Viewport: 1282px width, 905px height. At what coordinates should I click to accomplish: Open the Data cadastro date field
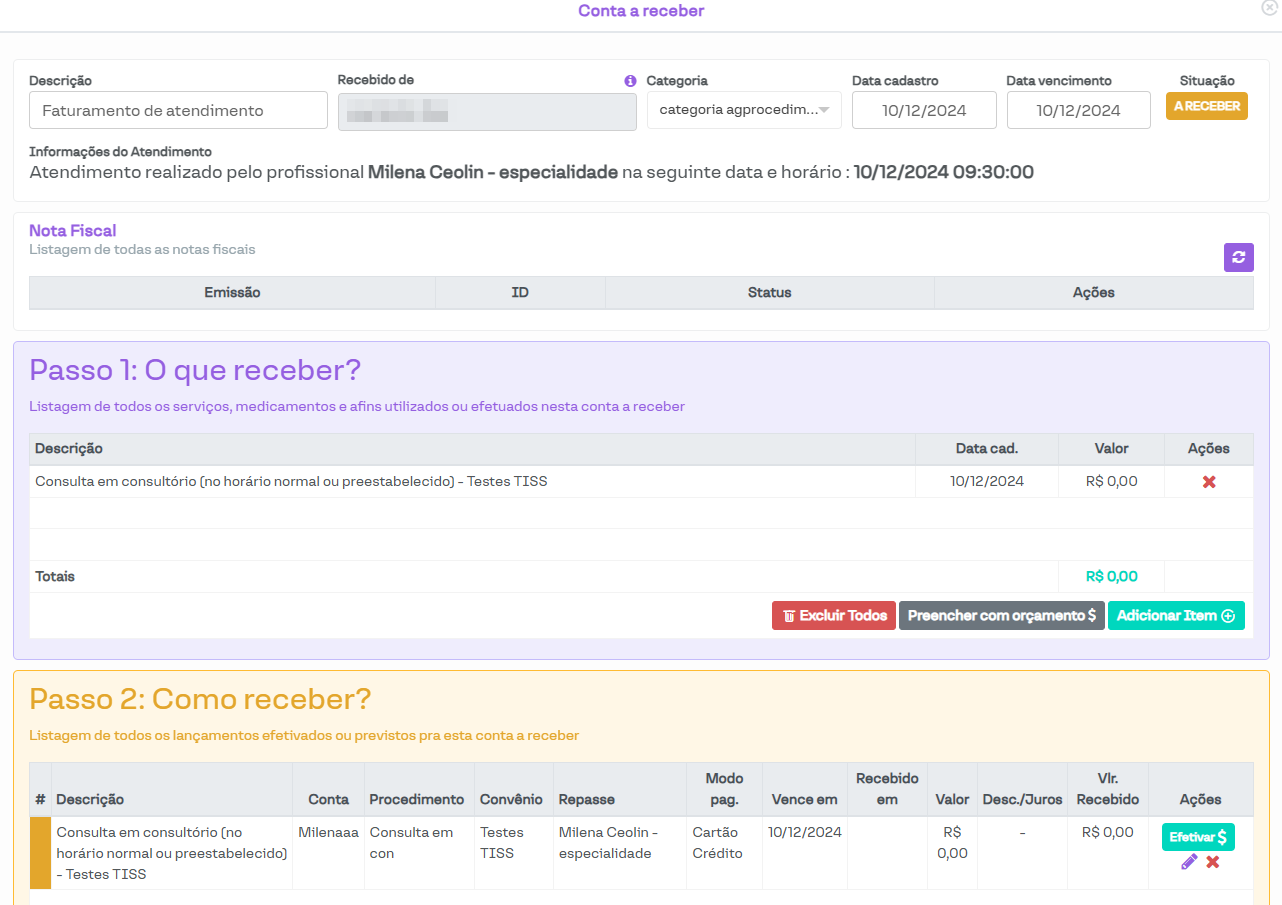coord(924,110)
